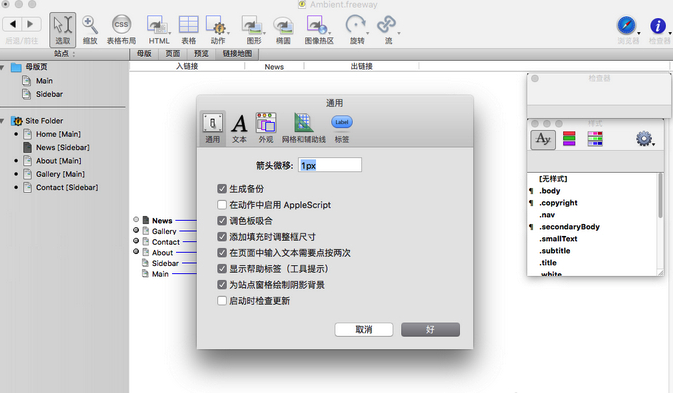This screenshot has width=673, height=393.
Task: Select the 选取 selection tool
Action: (x=63, y=29)
